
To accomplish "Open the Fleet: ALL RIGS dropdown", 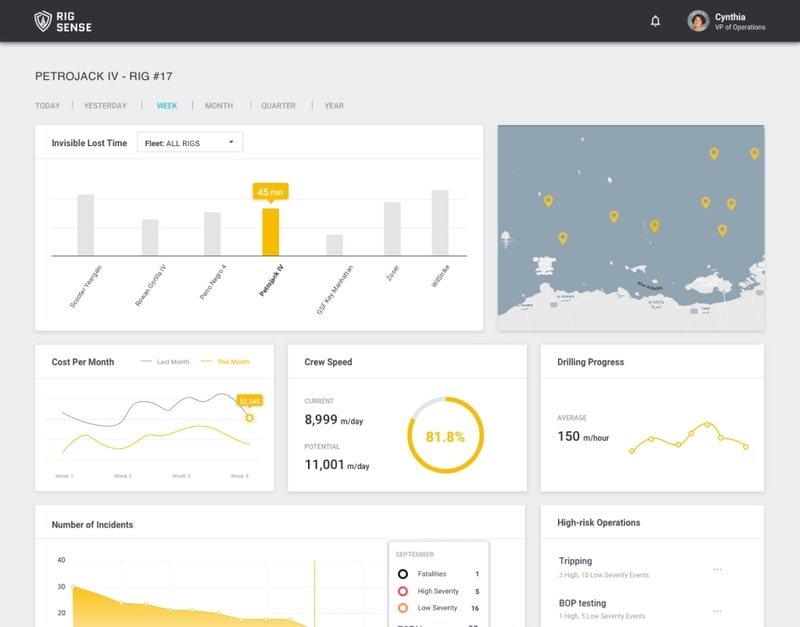I will click(x=190, y=142).
